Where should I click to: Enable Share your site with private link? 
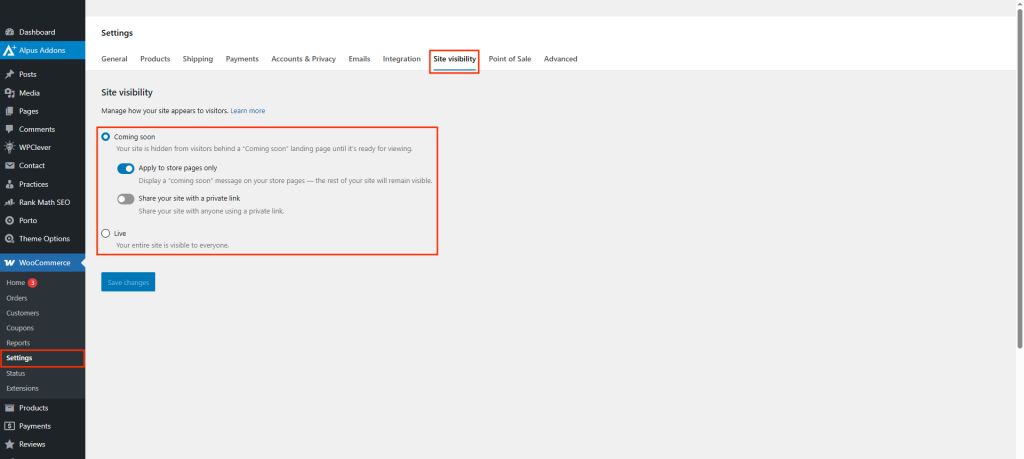pos(126,199)
